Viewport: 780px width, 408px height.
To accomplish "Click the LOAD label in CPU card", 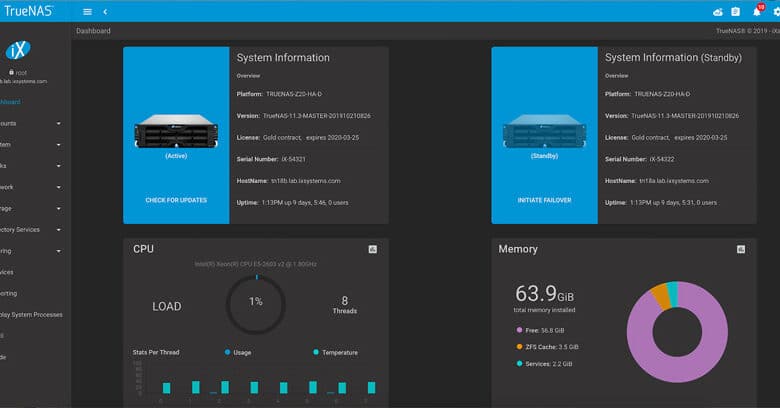I will (x=167, y=306).
